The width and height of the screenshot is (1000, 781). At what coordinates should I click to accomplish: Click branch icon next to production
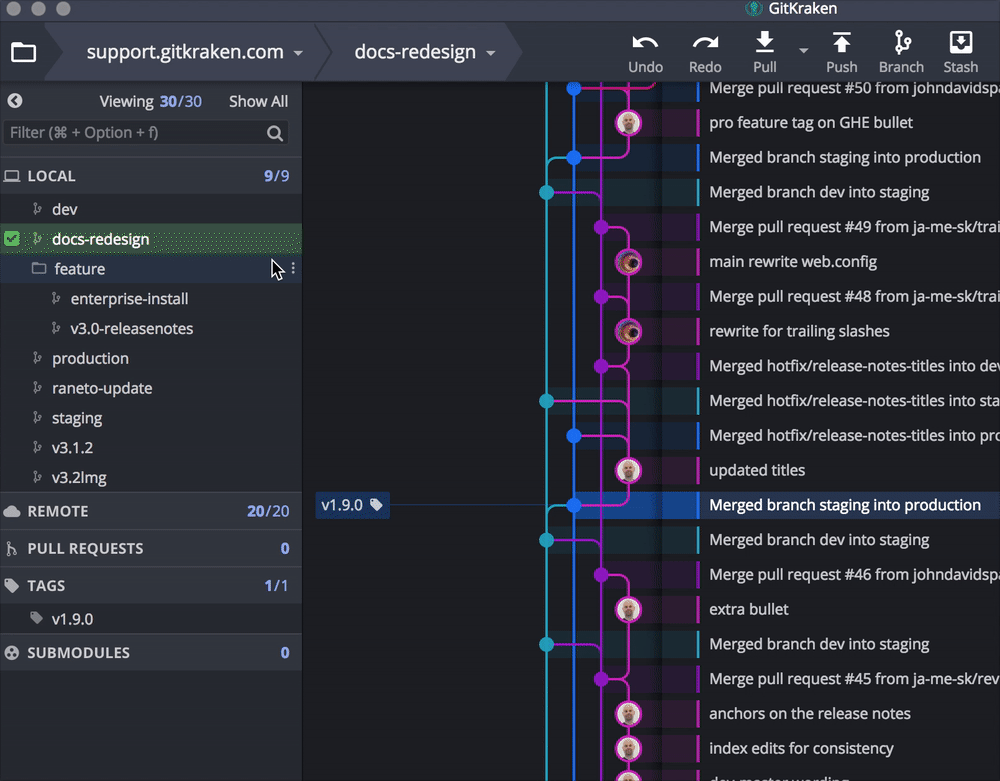click(37, 358)
